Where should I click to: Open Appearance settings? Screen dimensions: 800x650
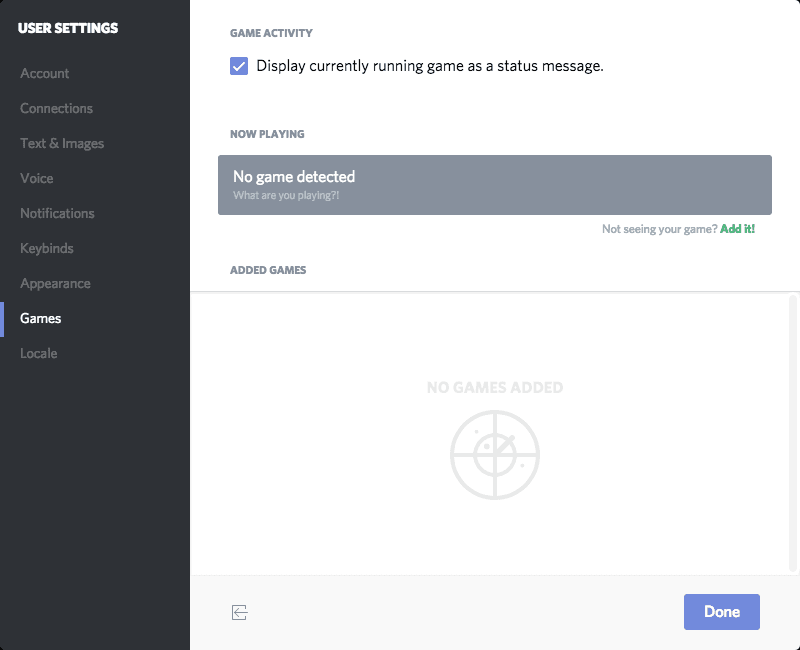pos(55,284)
